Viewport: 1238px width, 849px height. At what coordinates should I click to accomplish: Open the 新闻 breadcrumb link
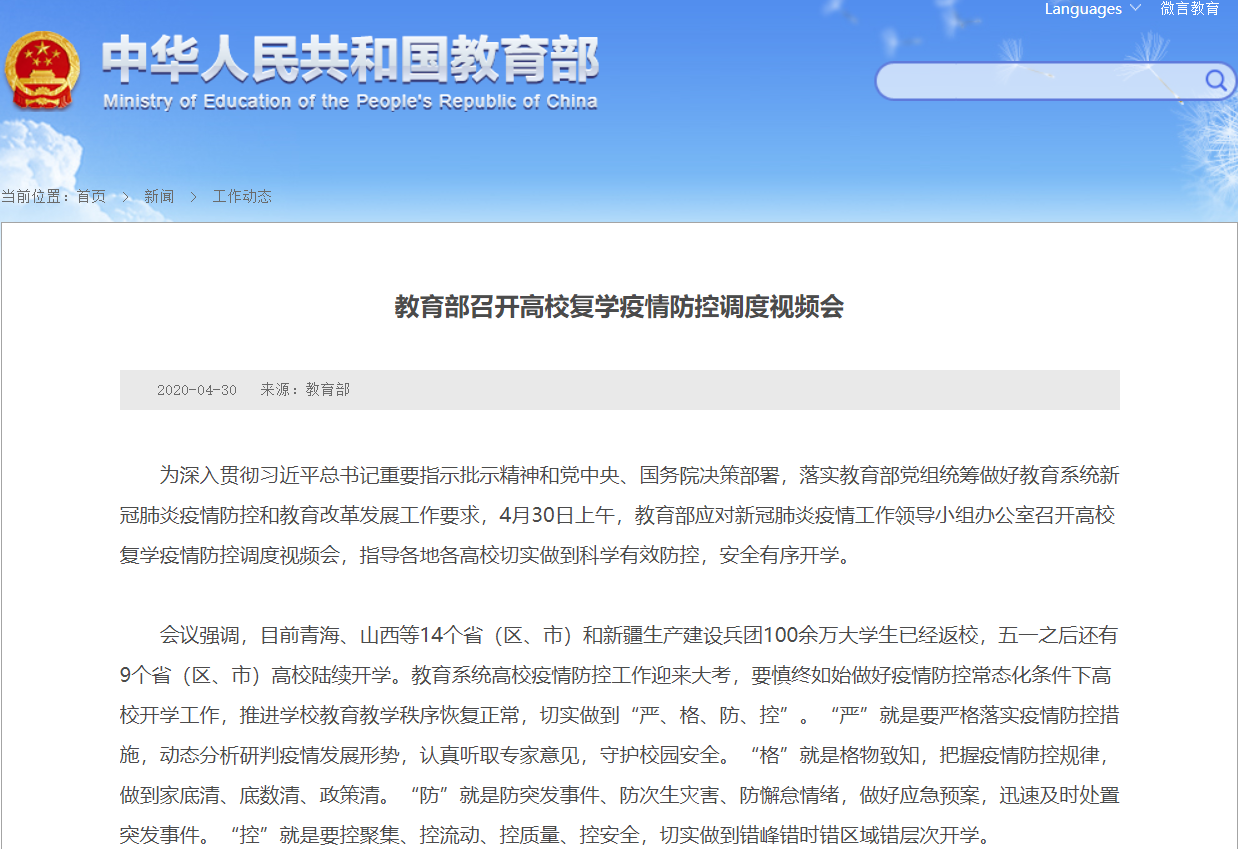coord(158,196)
